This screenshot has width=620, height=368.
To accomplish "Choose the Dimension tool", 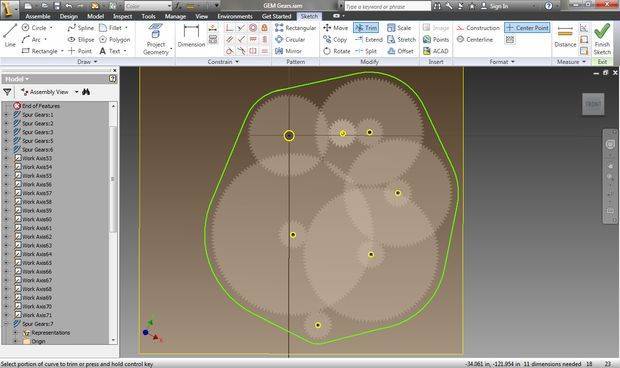I will click(x=191, y=36).
